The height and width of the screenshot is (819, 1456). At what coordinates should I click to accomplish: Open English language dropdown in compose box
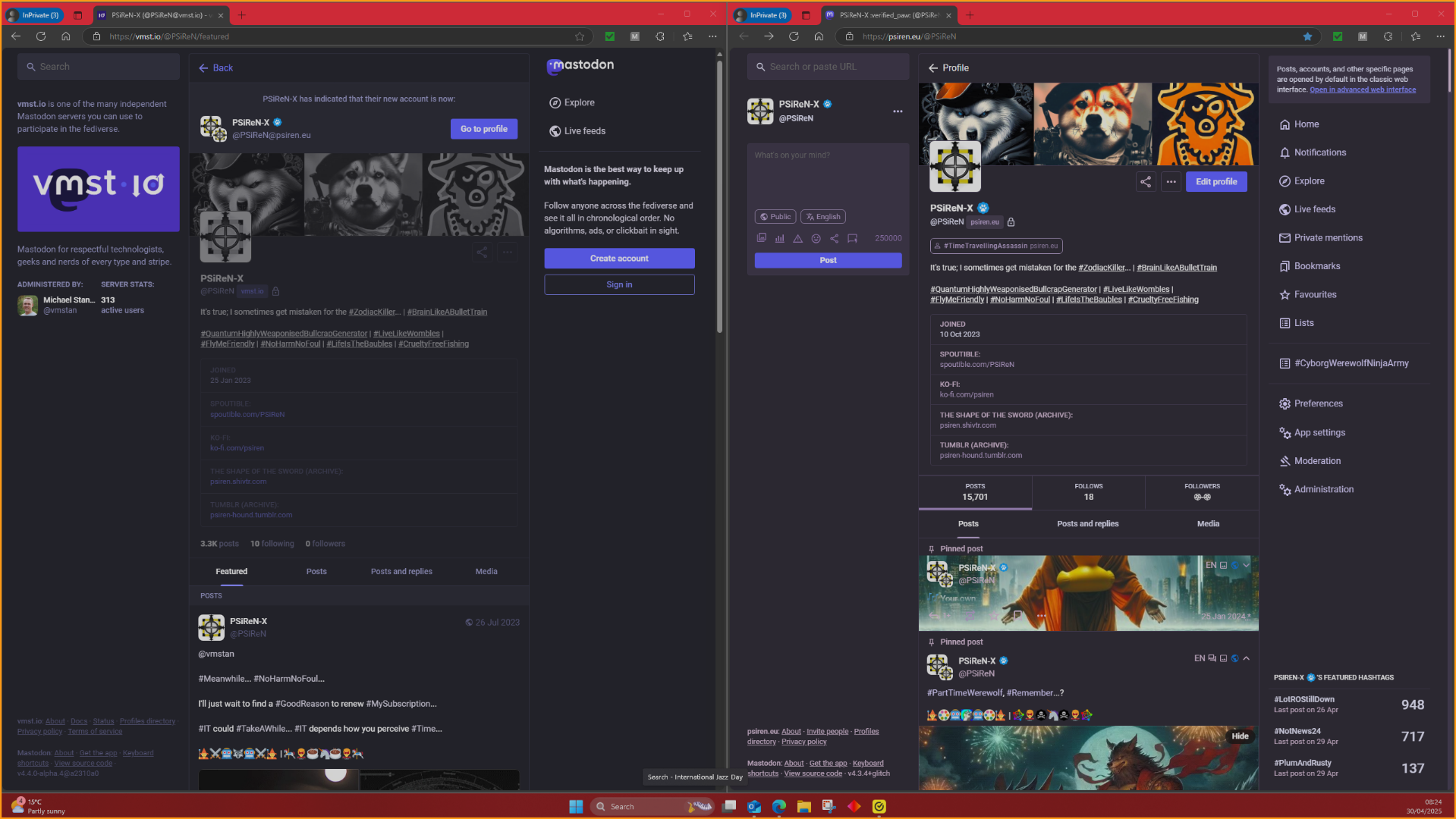(823, 217)
